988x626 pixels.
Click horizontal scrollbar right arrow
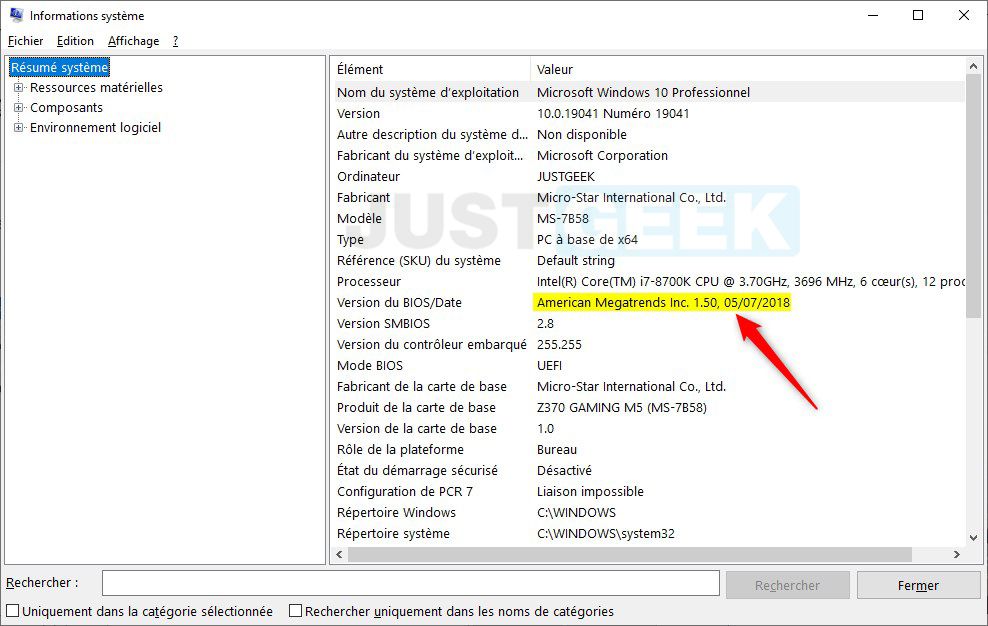point(956,555)
